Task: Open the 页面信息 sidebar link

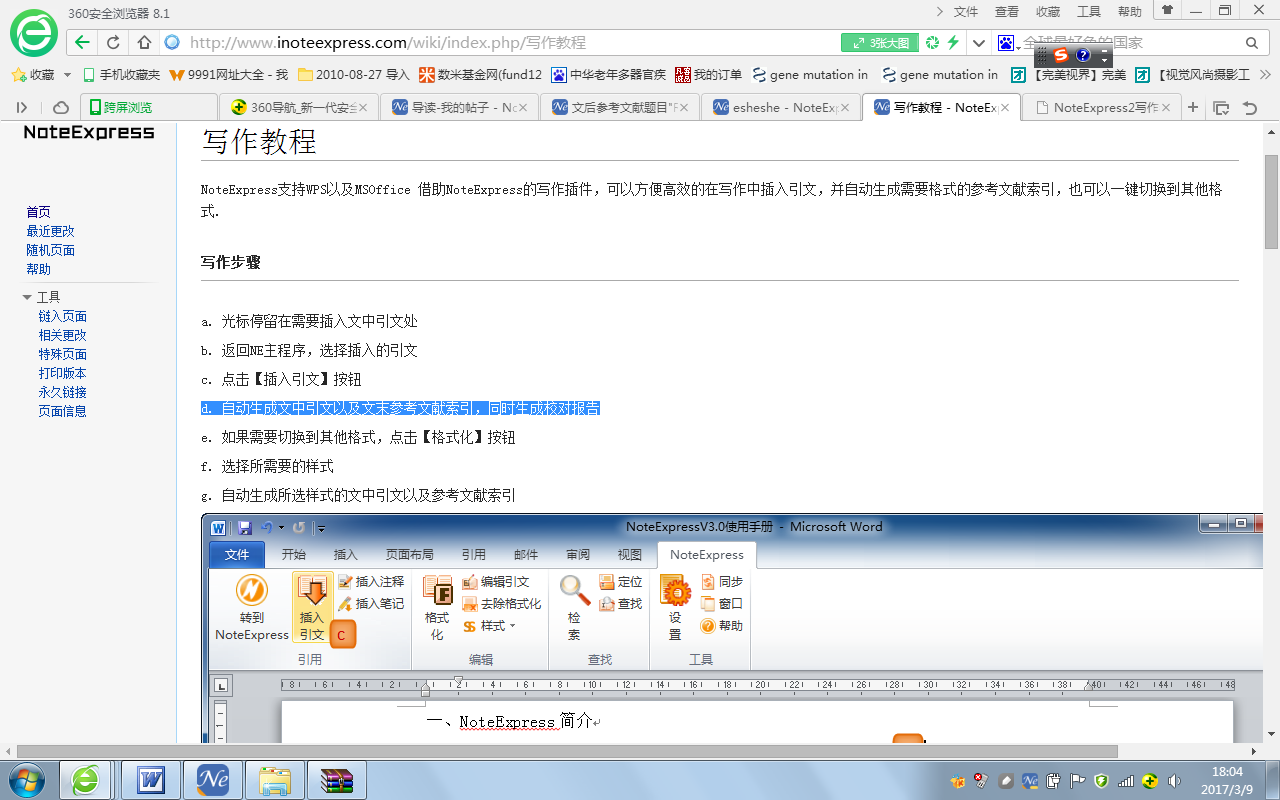Action: pyautogui.click(x=63, y=411)
